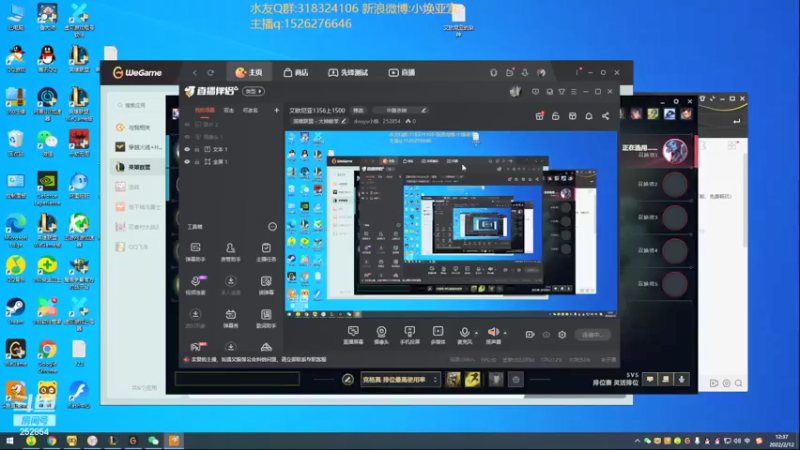Open the 歌词助手 tool
This screenshot has height=450, width=800.
pyautogui.click(x=266, y=318)
